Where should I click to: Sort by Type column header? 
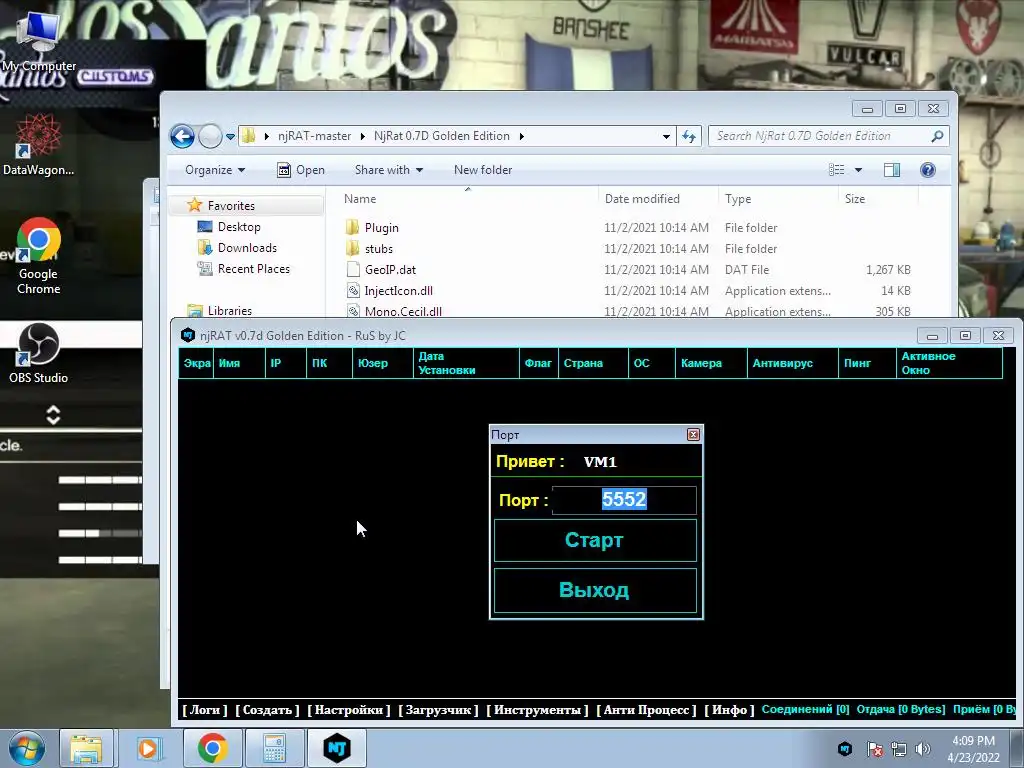(778, 199)
